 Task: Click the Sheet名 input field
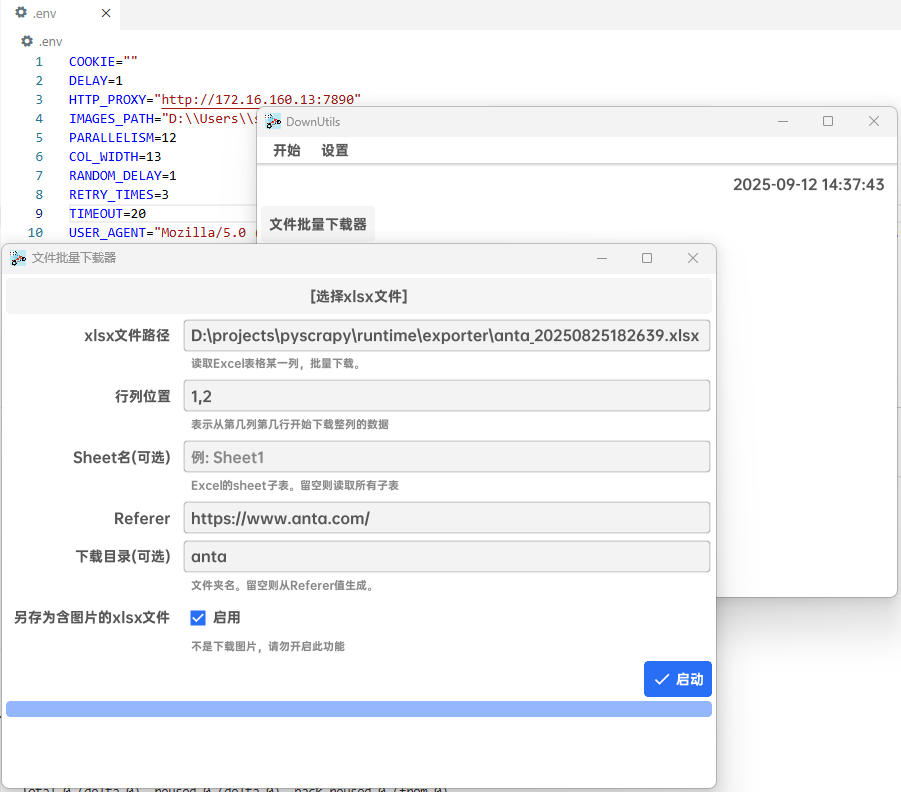pyautogui.click(x=446, y=457)
